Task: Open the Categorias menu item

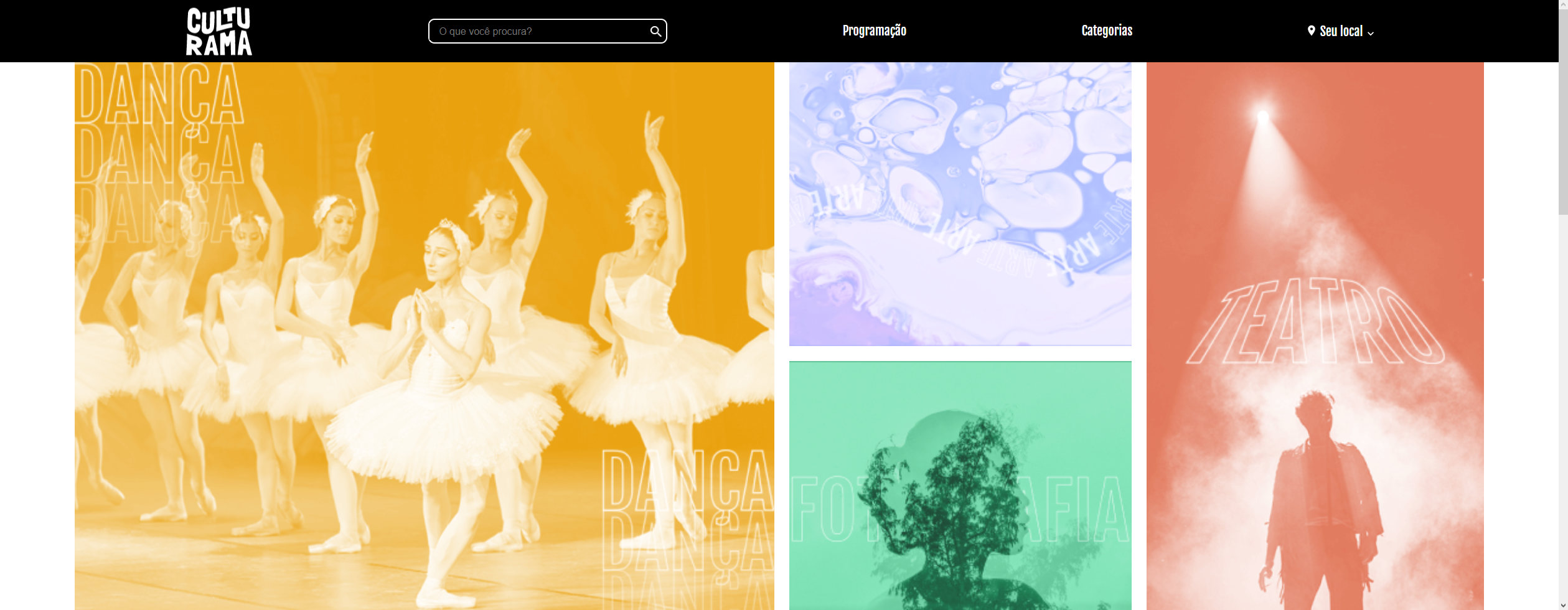Action: pyautogui.click(x=1107, y=30)
